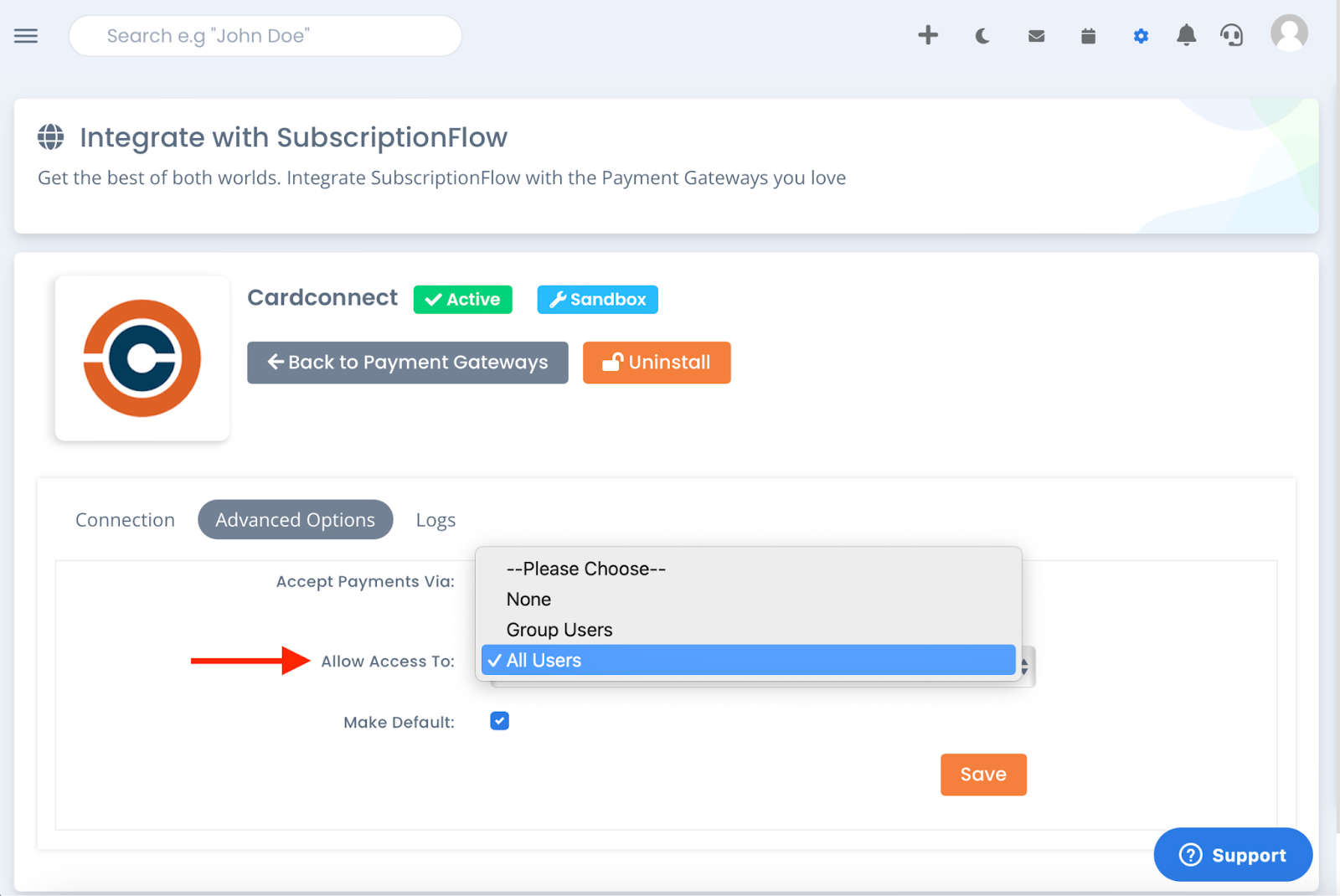Save the advanced options
This screenshot has height=896, width=1340.
984,775
